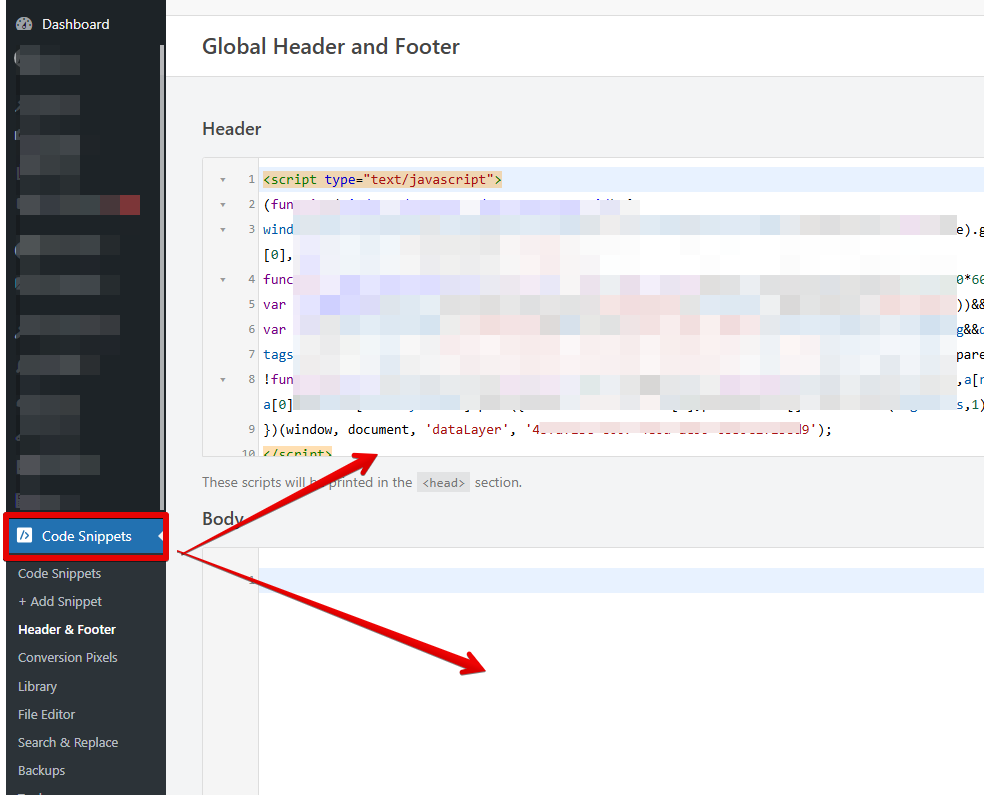The height and width of the screenshot is (795, 984).
Task: Click the opening script tag on line 1
Action: click(382, 179)
